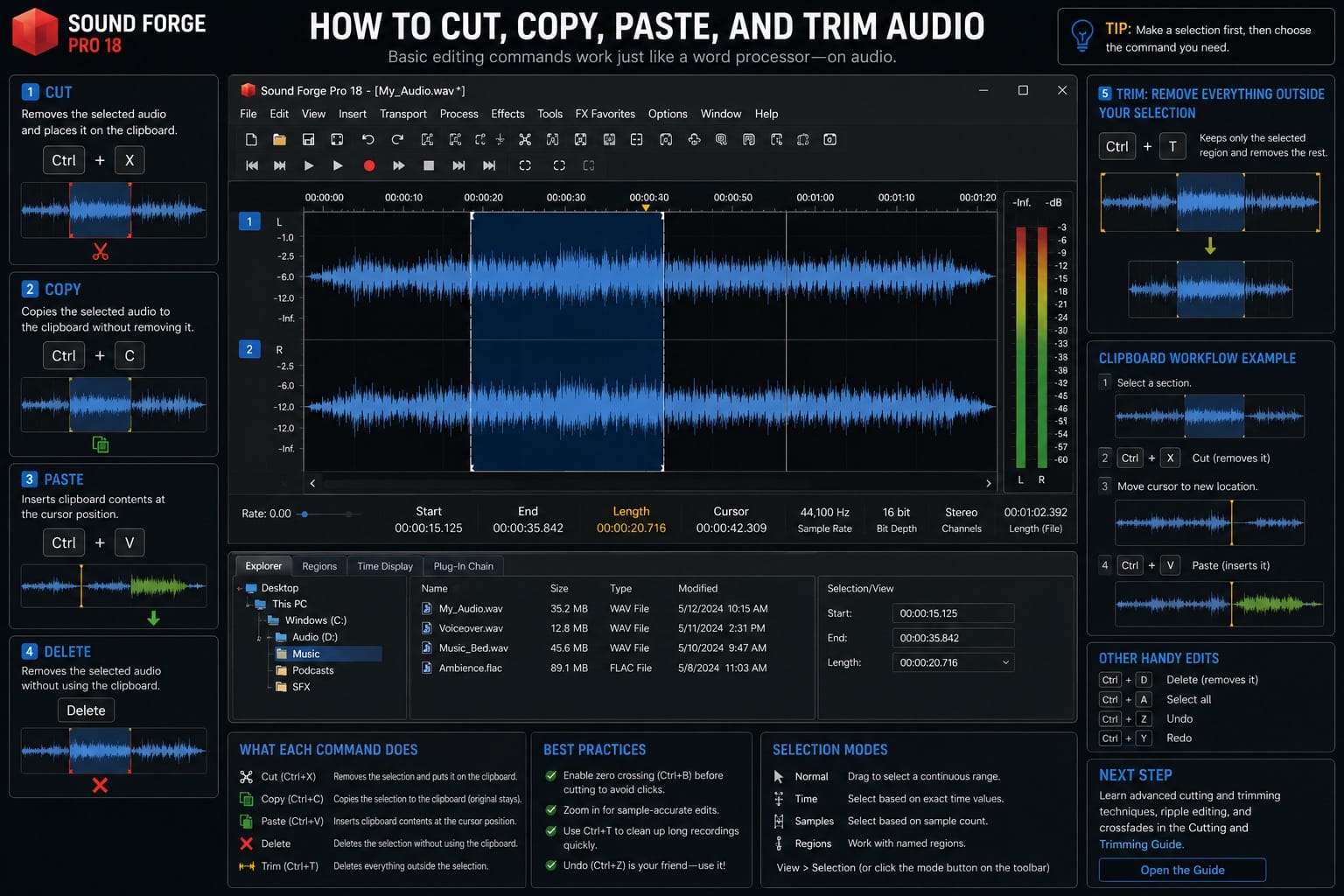Click the Samples selection mode icon

[x=779, y=821]
